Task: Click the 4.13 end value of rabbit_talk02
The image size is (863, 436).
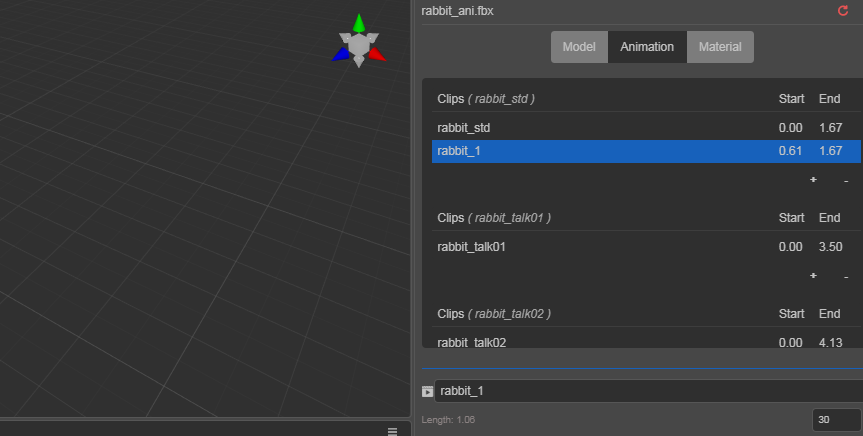Action: point(831,342)
